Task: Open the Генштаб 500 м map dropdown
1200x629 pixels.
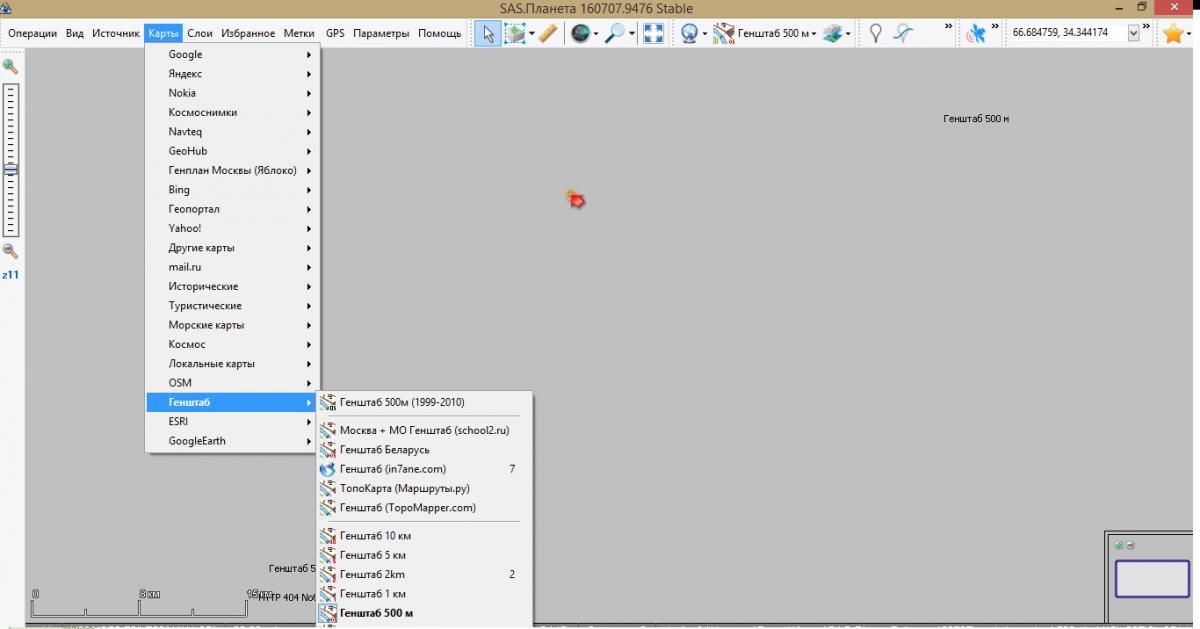Action: pyautogui.click(x=766, y=34)
